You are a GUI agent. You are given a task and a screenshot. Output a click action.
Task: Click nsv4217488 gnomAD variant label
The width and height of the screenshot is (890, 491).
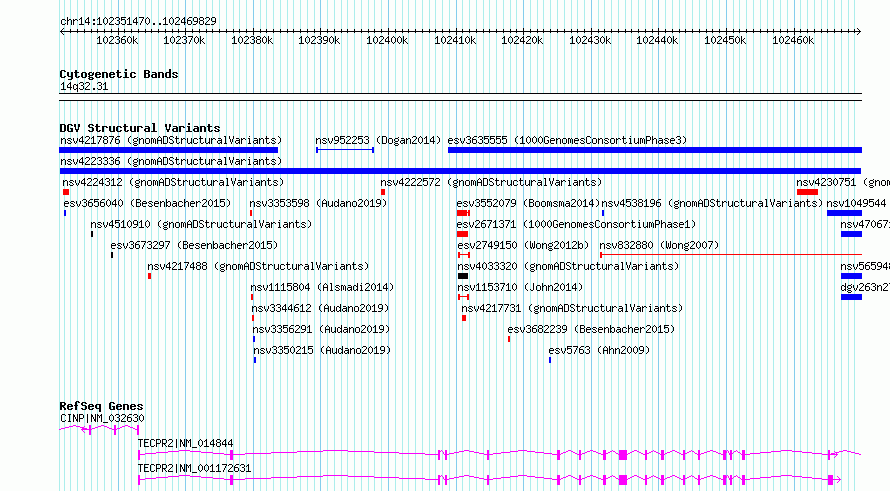coord(258,266)
